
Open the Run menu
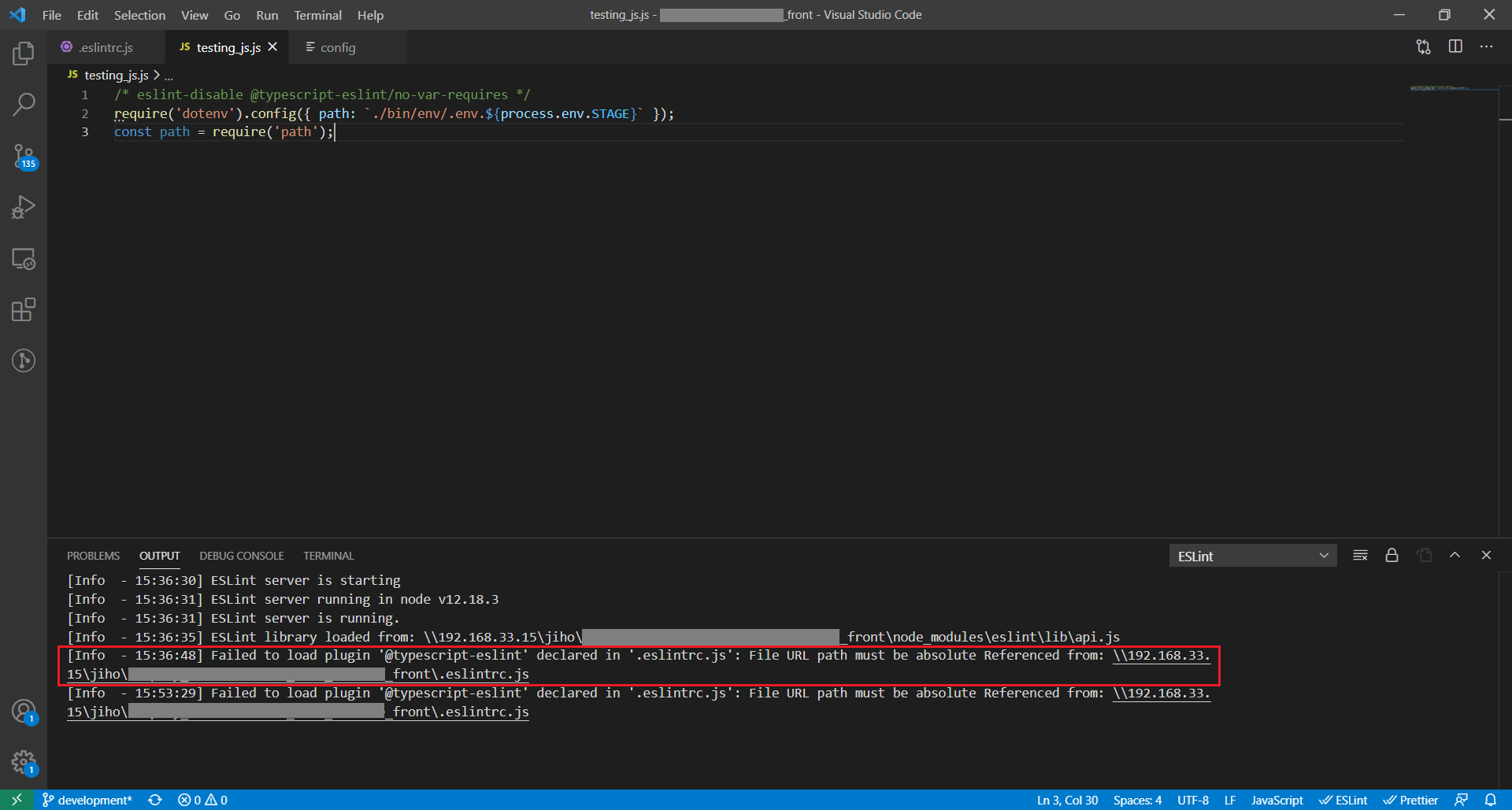coord(267,15)
